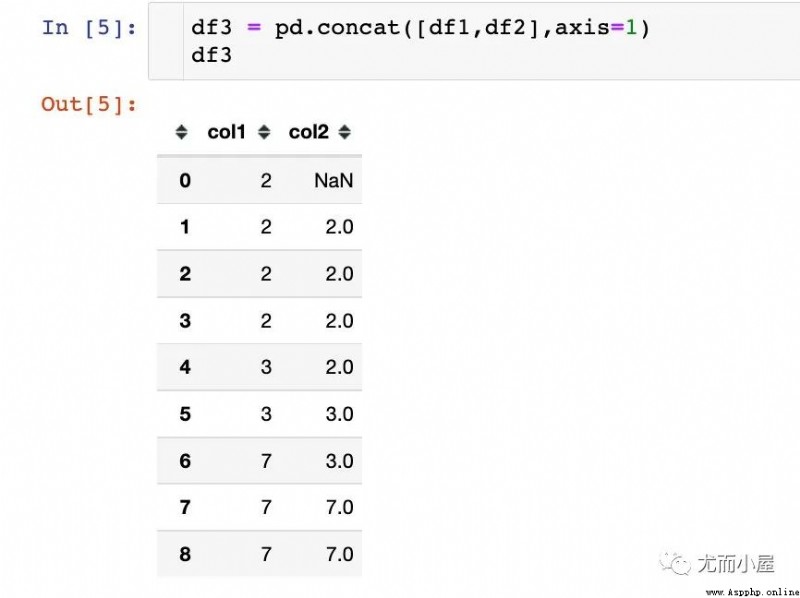Click the col1 column header
Image resolution: width=800 pixels, height=598 pixels.
pos(226,132)
